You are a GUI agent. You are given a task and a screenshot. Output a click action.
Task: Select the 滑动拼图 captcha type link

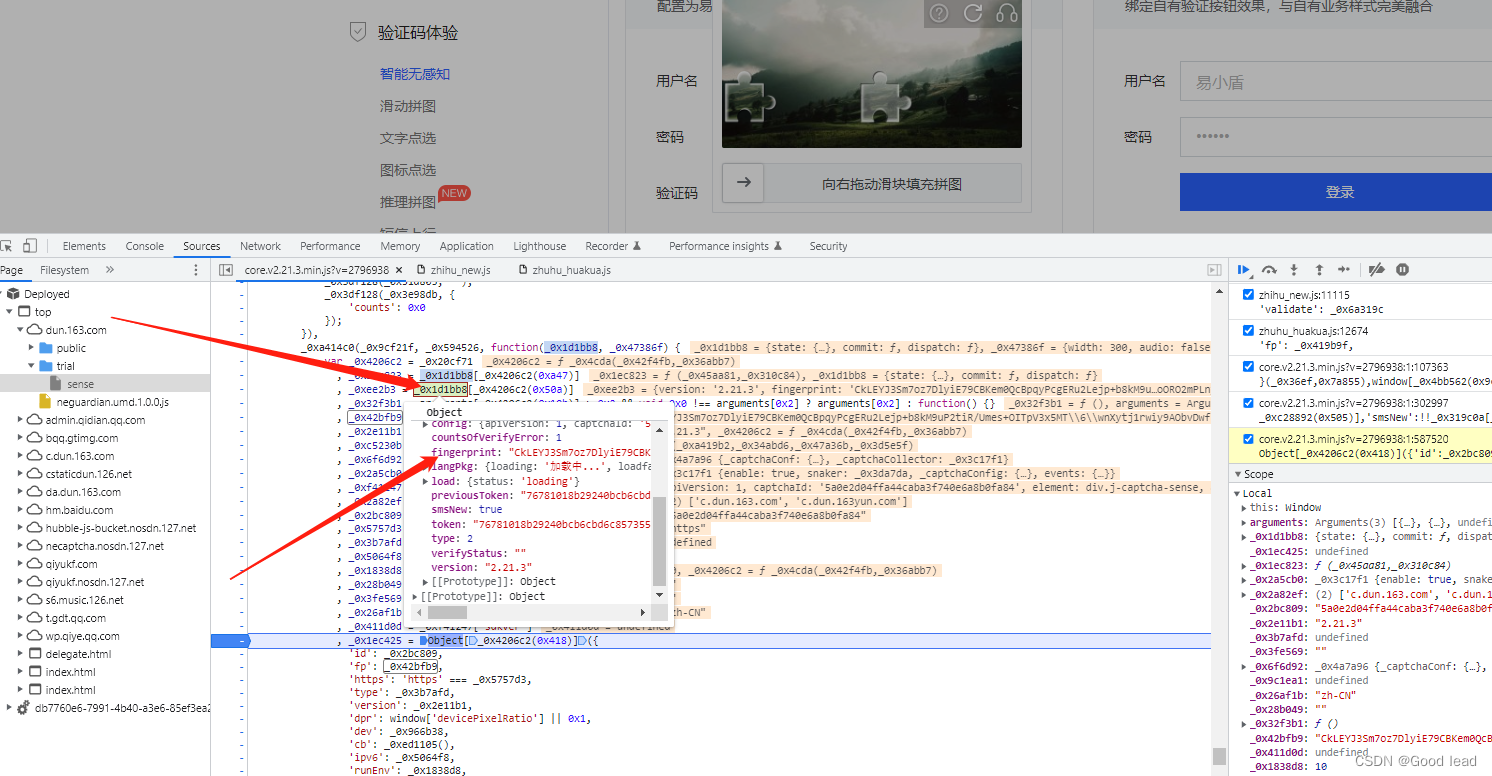click(407, 105)
